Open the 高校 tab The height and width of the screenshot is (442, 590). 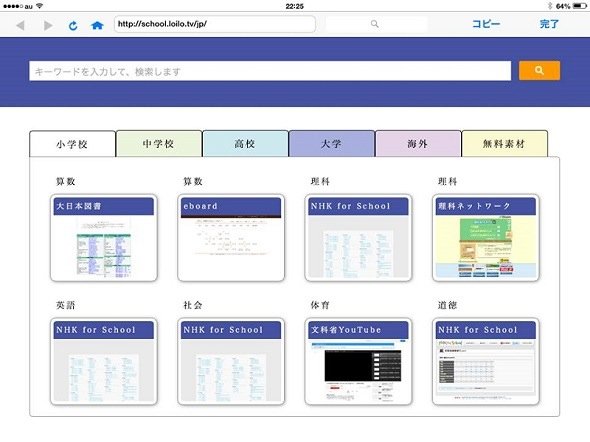tap(245, 144)
